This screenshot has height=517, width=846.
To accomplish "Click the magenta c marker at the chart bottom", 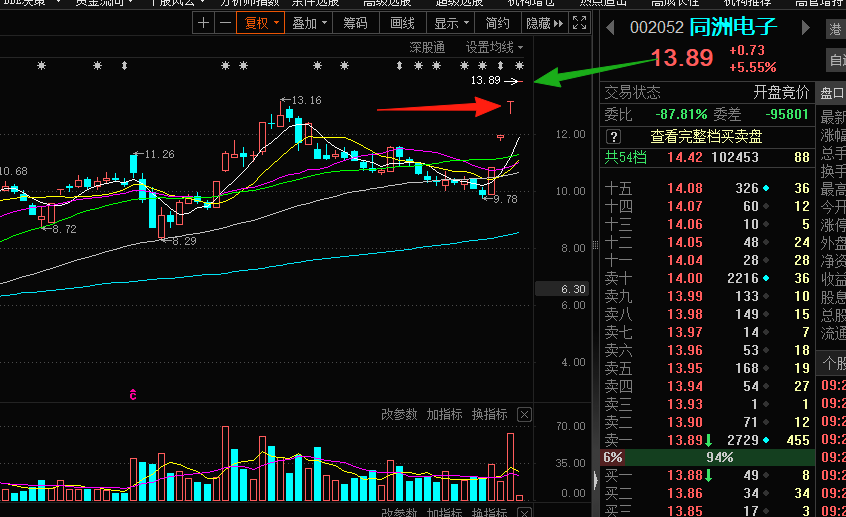I will [133, 395].
